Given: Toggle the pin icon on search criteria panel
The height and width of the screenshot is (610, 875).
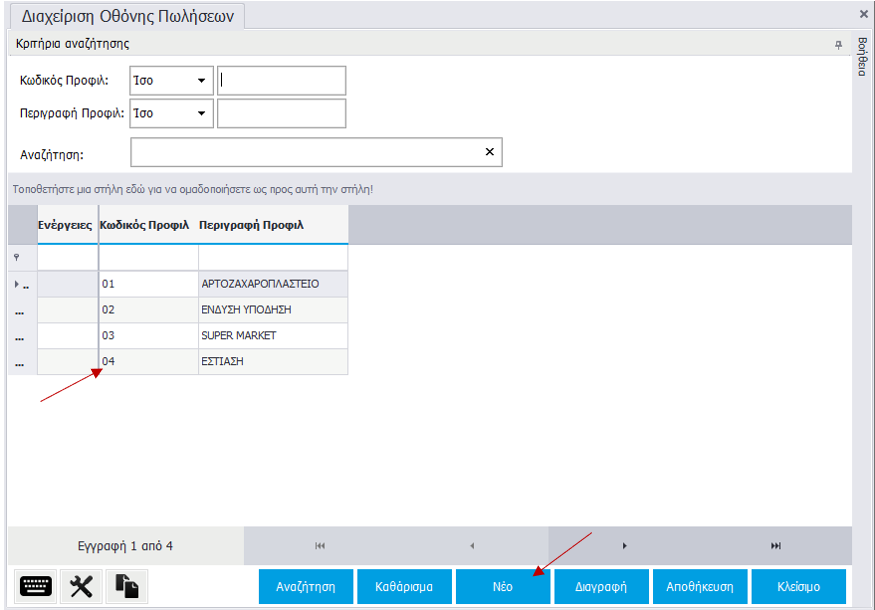Looking at the screenshot, I should (x=838, y=45).
